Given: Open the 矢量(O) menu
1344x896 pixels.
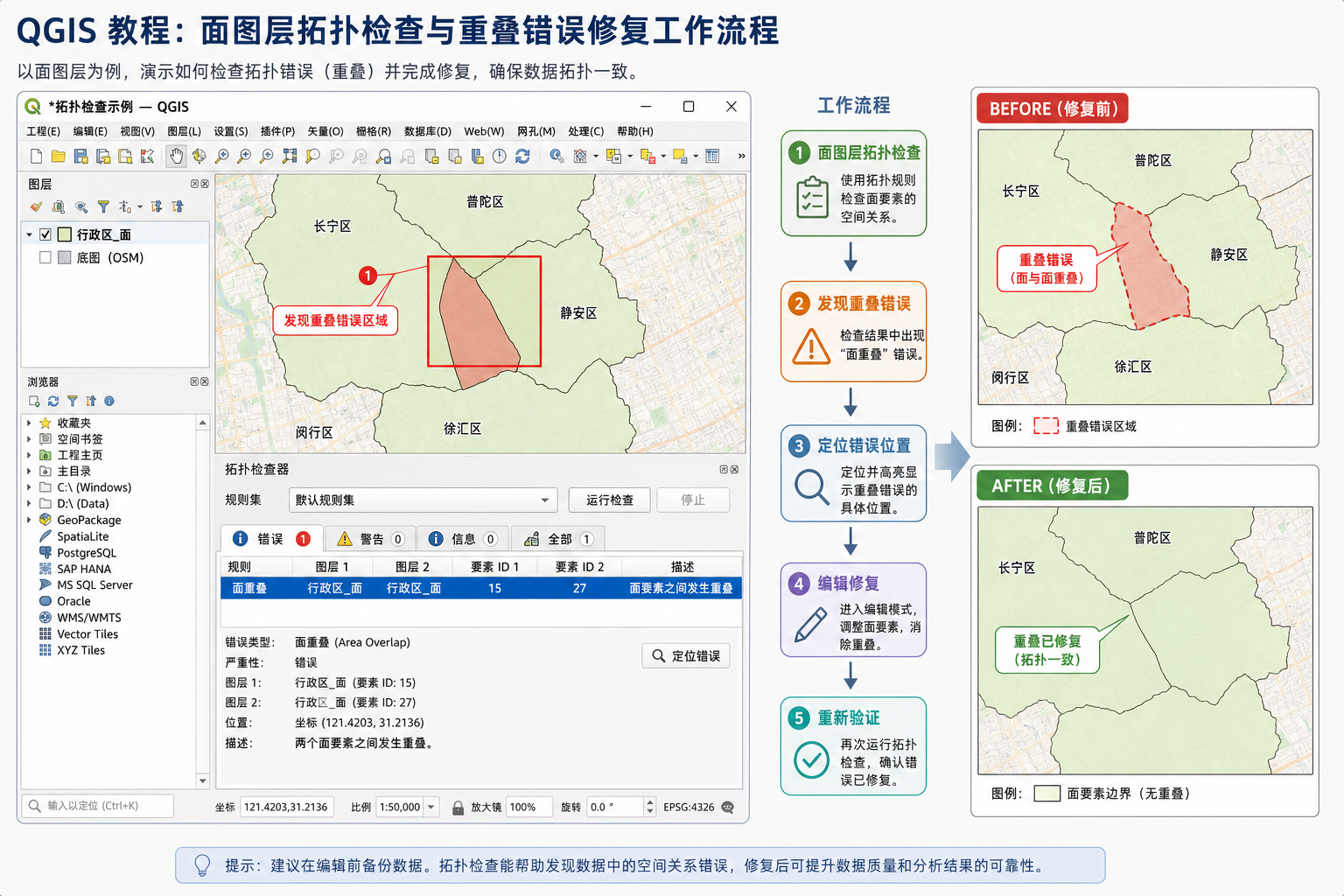Looking at the screenshot, I should tap(325, 131).
